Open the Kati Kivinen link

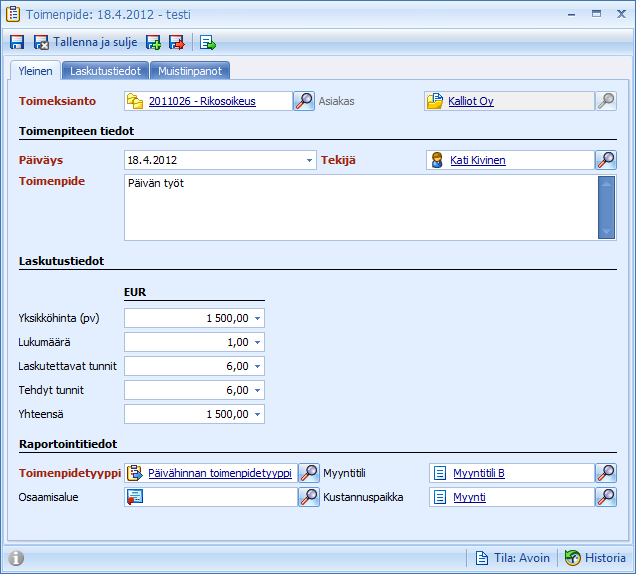(478, 160)
